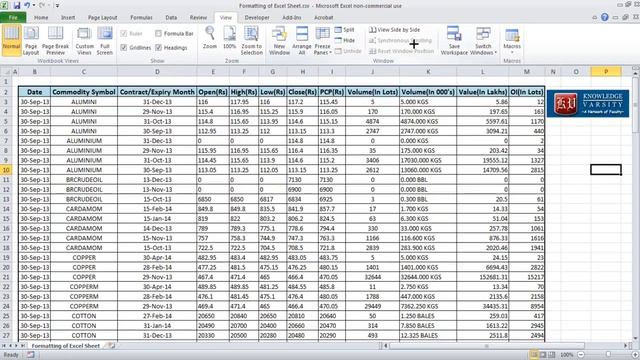The height and width of the screenshot is (360, 640).
Task: Minimize the ribbon with the caret icon
Action: (594, 17)
